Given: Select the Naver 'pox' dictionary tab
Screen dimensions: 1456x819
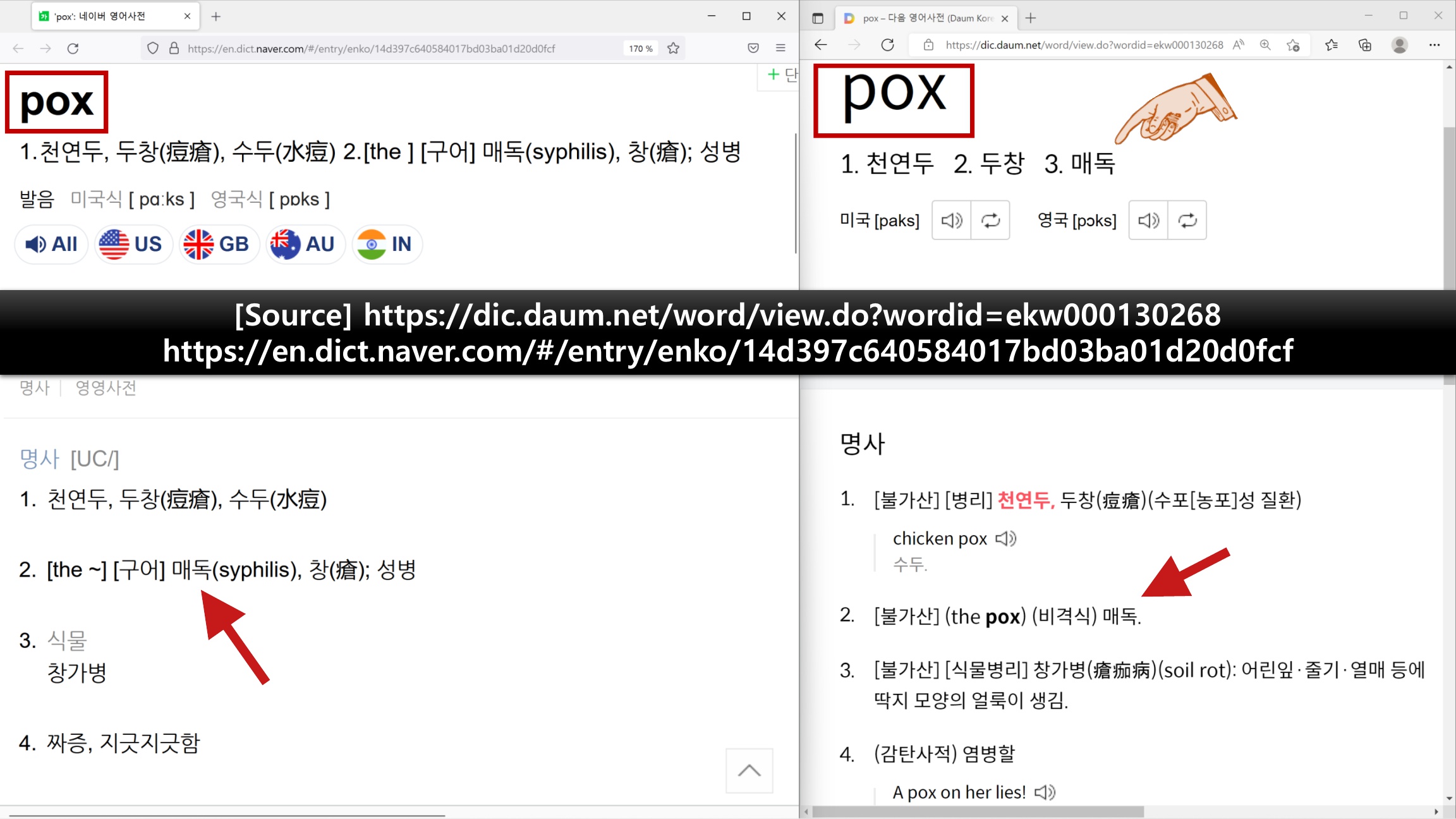Looking at the screenshot, I should pyautogui.click(x=116, y=16).
